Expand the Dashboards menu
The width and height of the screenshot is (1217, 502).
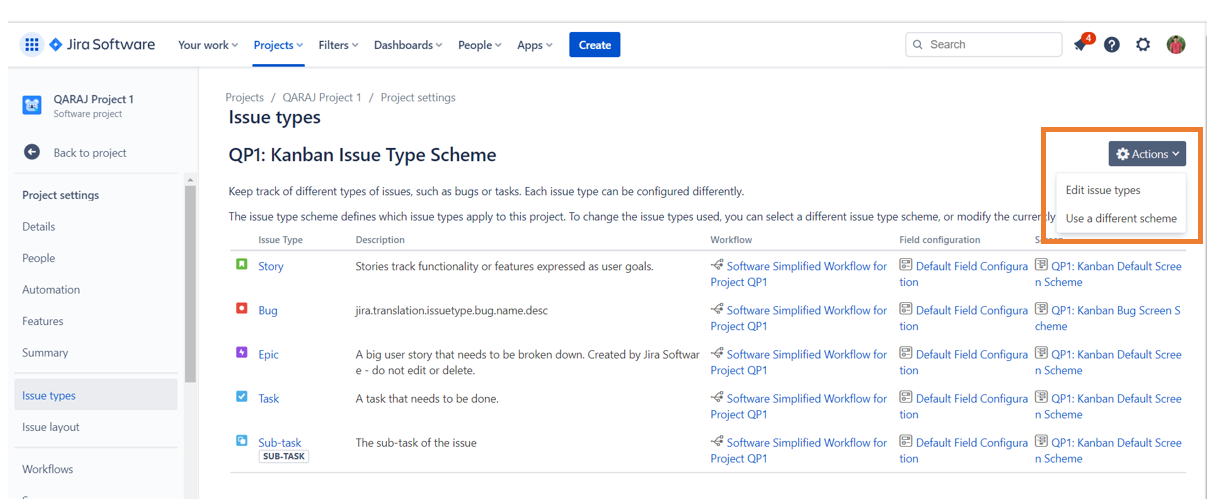[x=409, y=45]
